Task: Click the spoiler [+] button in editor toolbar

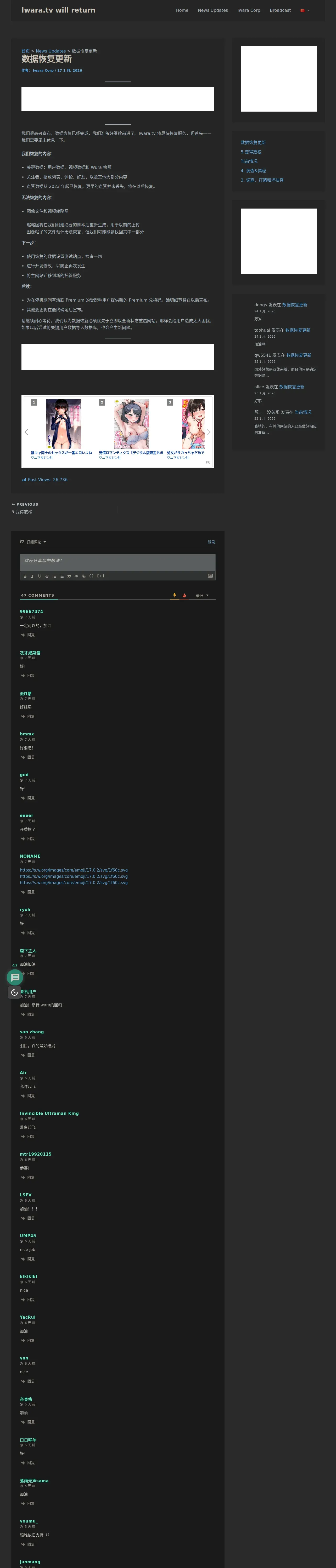Action: (x=101, y=576)
